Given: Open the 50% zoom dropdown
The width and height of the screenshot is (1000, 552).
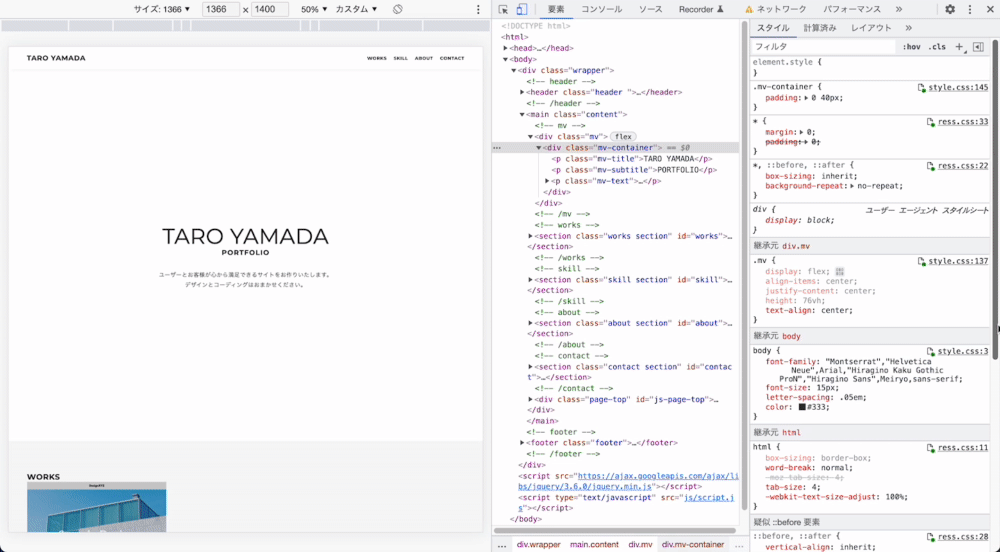Looking at the screenshot, I should [x=314, y=10].
